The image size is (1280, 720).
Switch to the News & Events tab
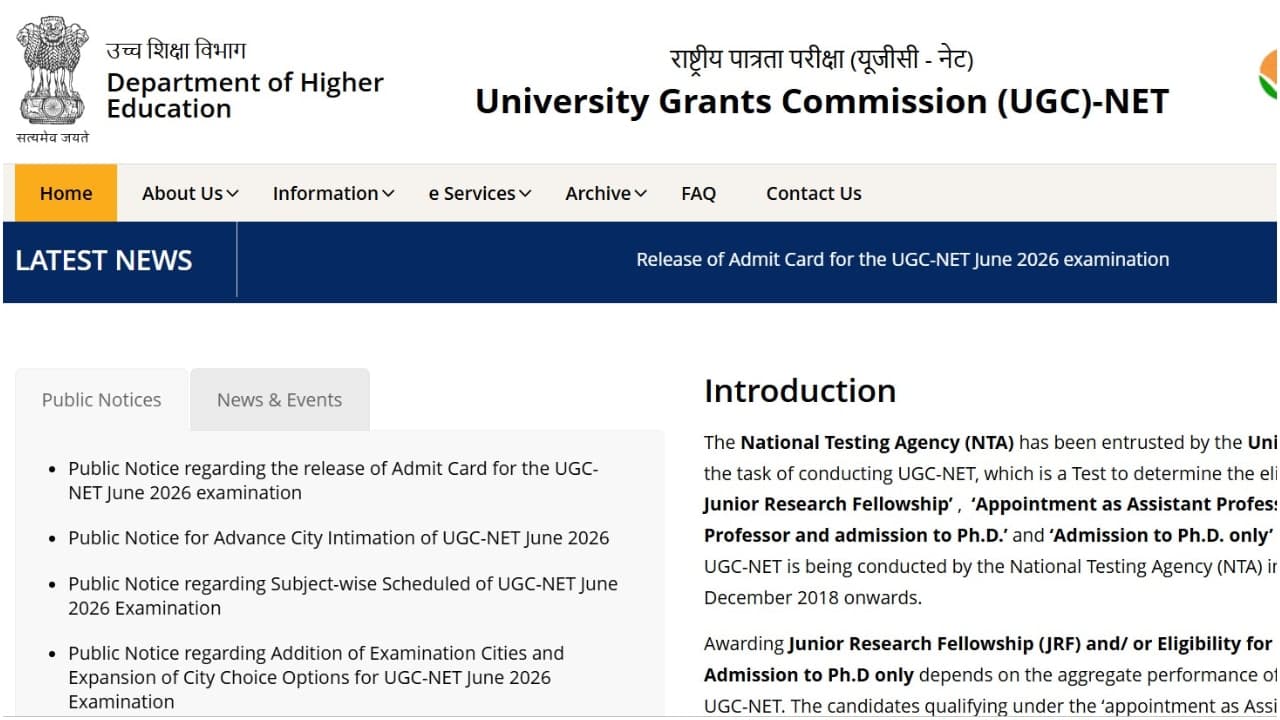pyautogui.click(x=279, y=400)
